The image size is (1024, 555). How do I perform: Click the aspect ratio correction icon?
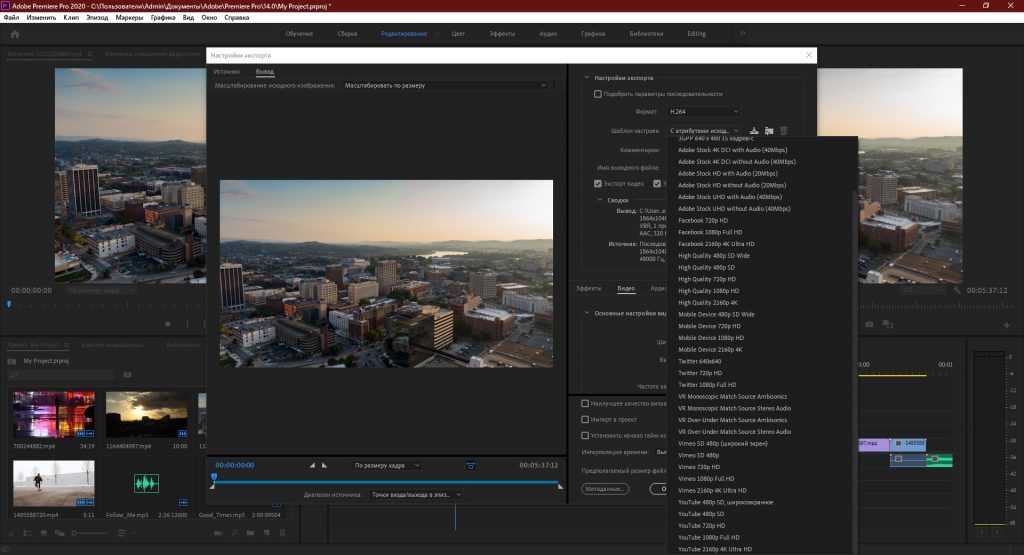471,465
